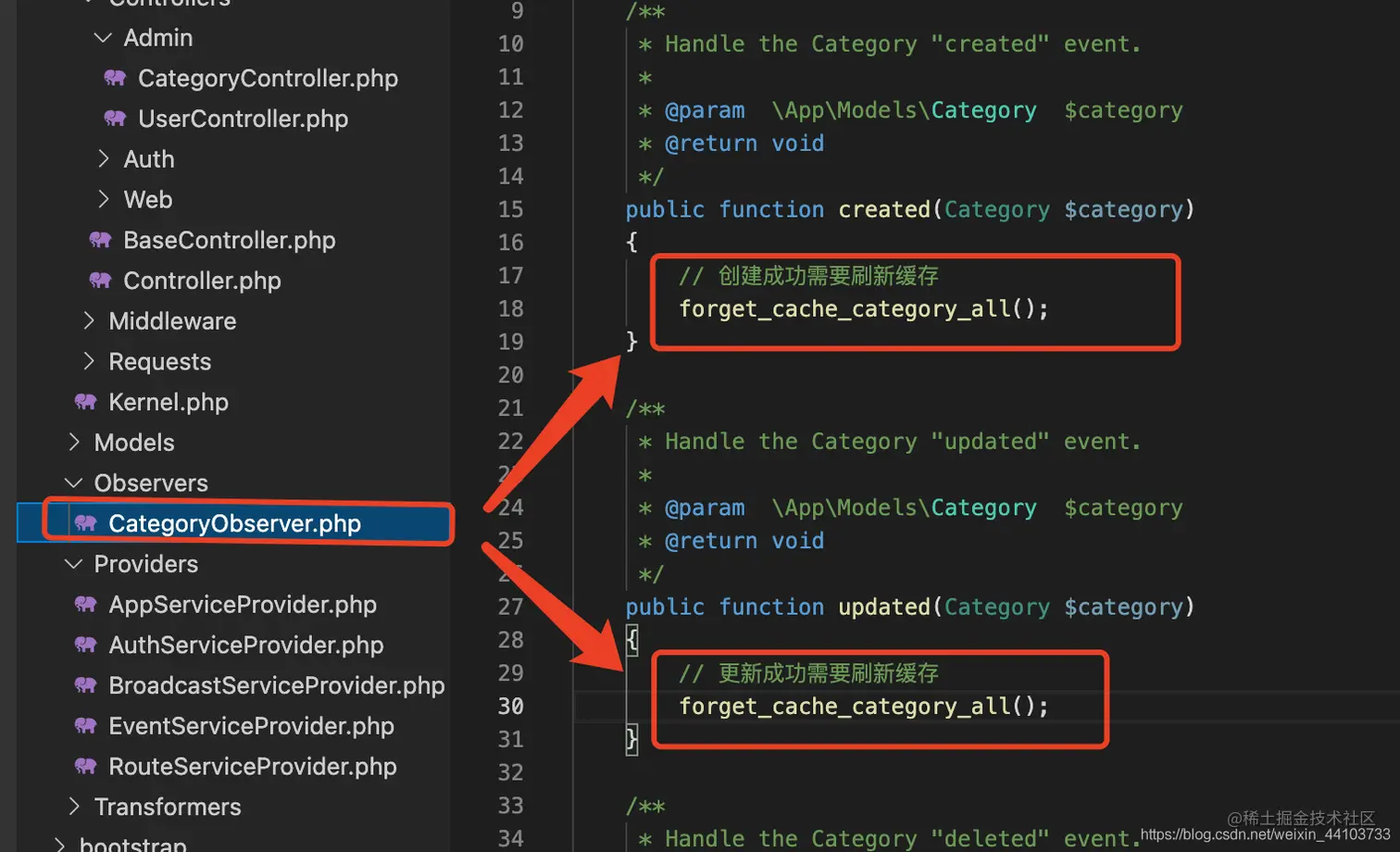Screen dimensions: 1400x852
Task: Click the 'created' function name
Action: (x=884, y=209)
